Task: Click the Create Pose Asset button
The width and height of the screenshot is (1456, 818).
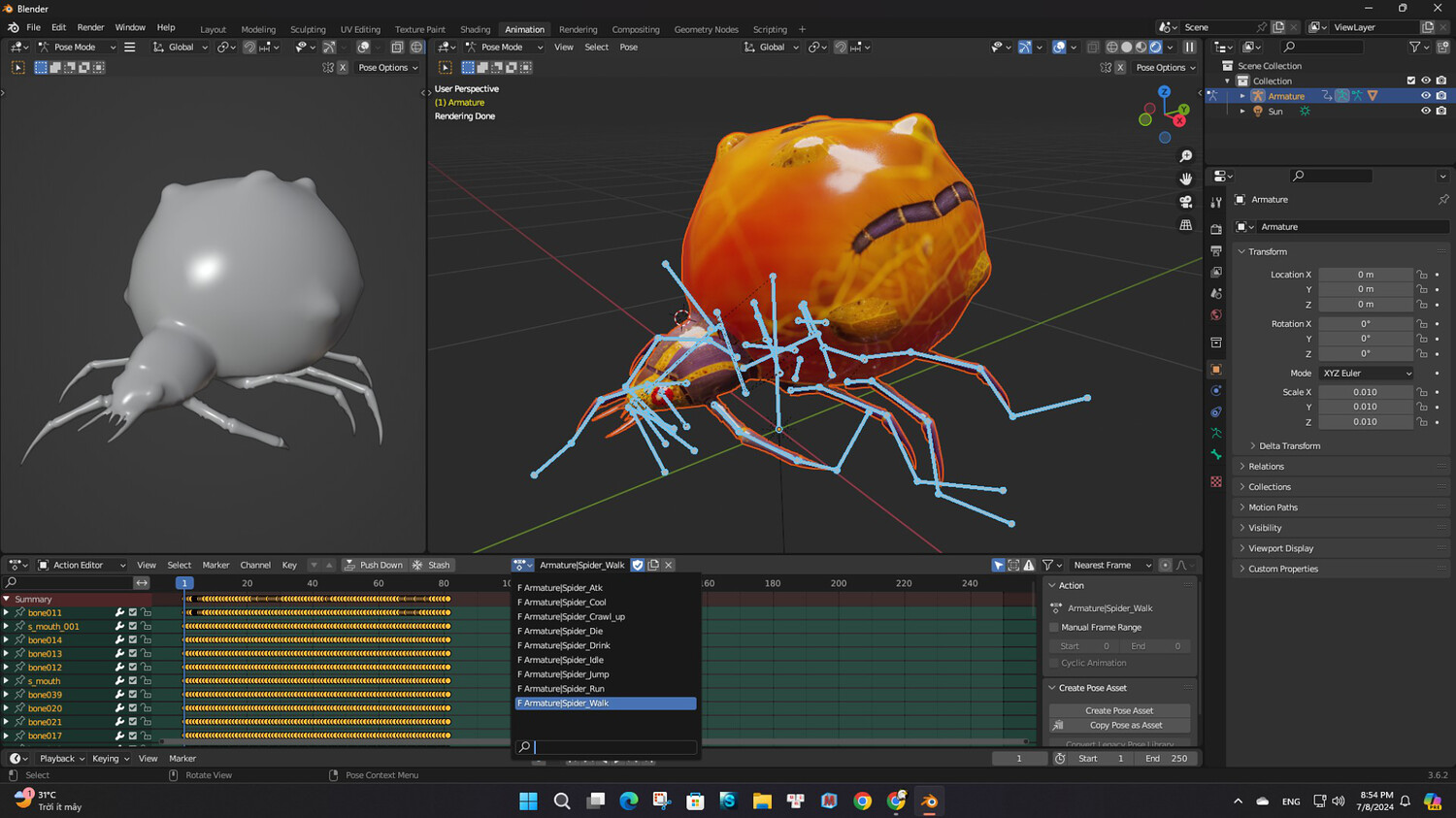Action: pos(1118,710)
